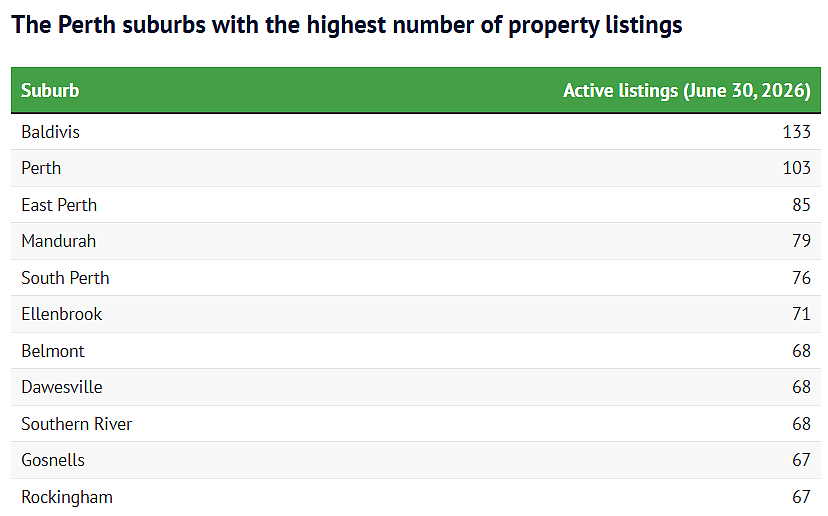
Task: Select the Gosnells table entry
Action: [53, 460]
